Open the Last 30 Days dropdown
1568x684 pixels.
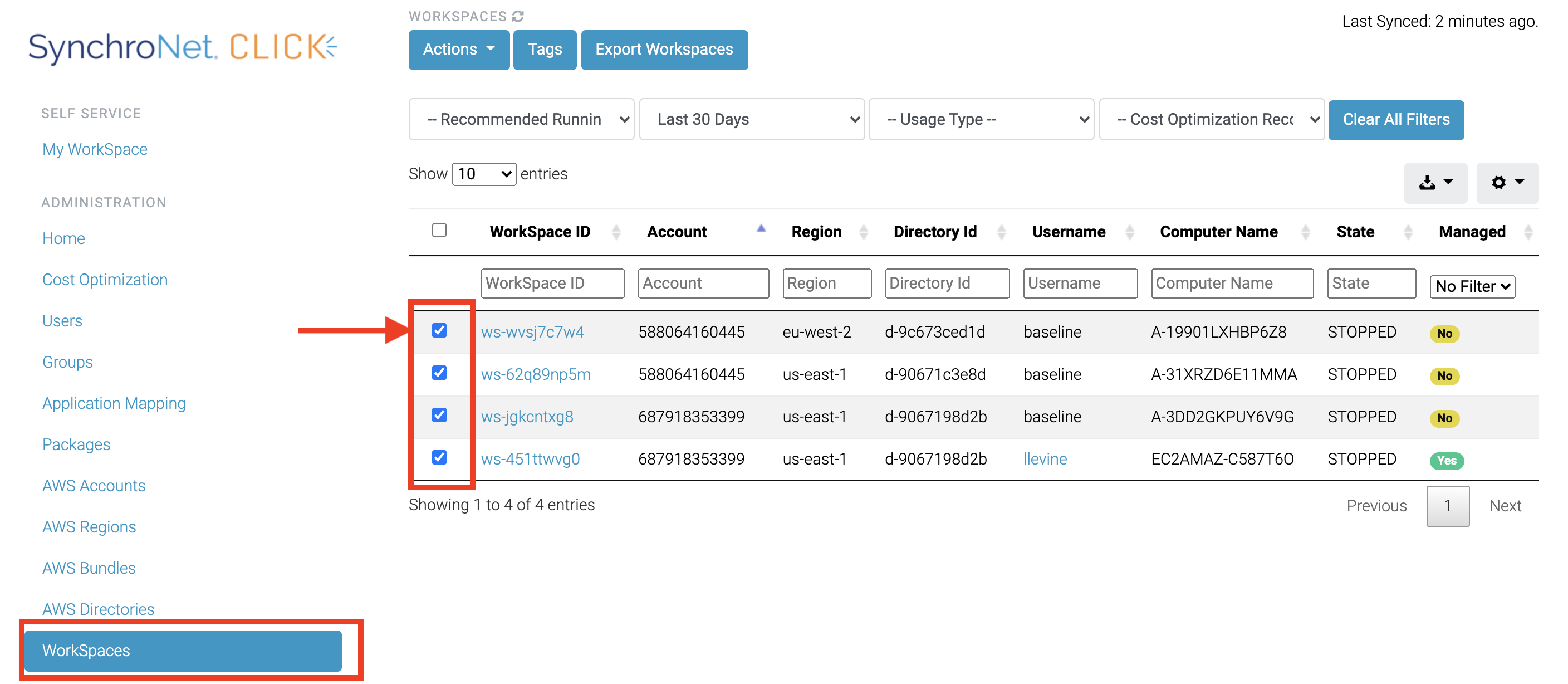(x=752, y=119)
